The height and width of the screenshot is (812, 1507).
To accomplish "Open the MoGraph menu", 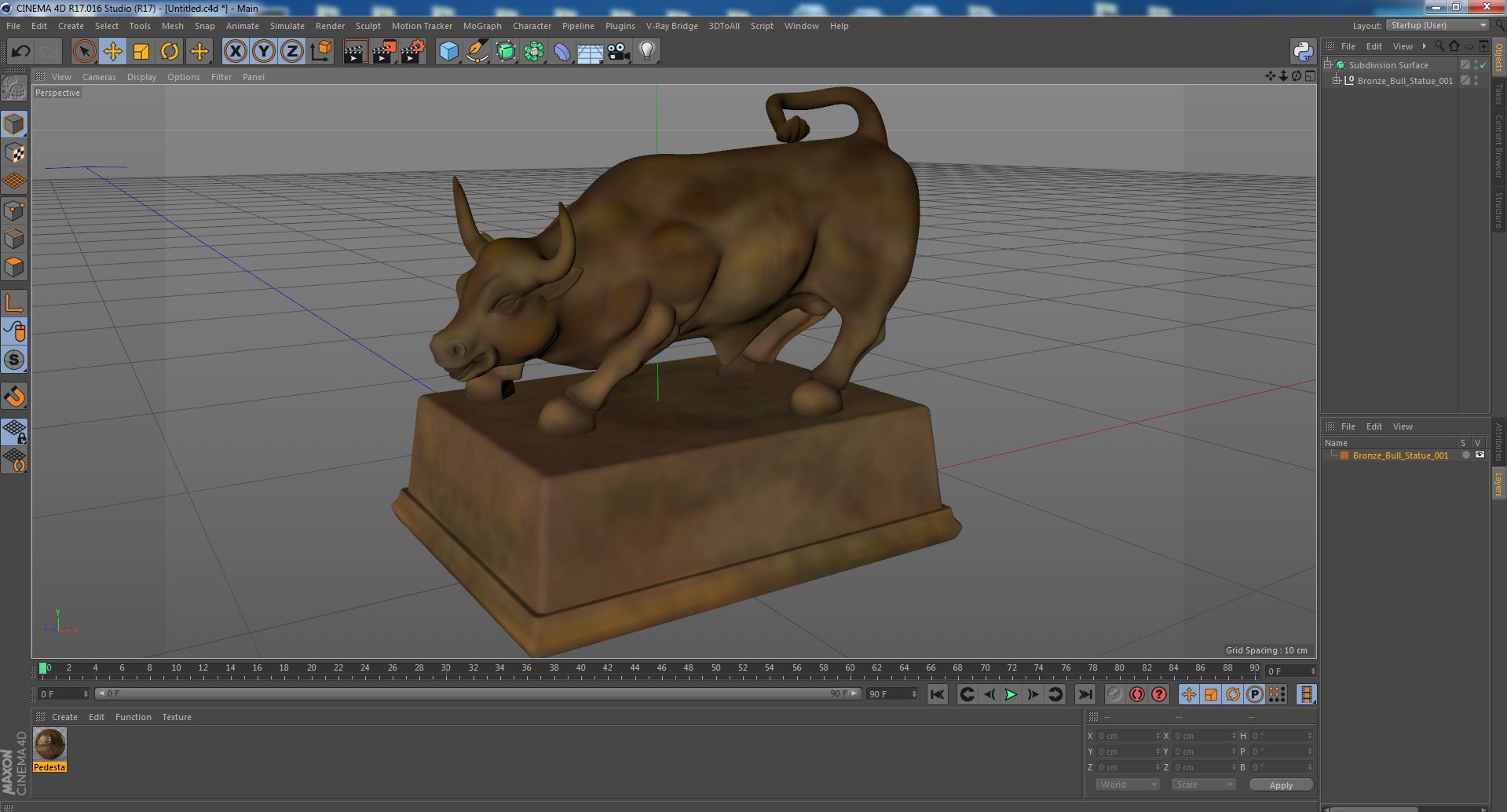I will (x=482, y=26).
